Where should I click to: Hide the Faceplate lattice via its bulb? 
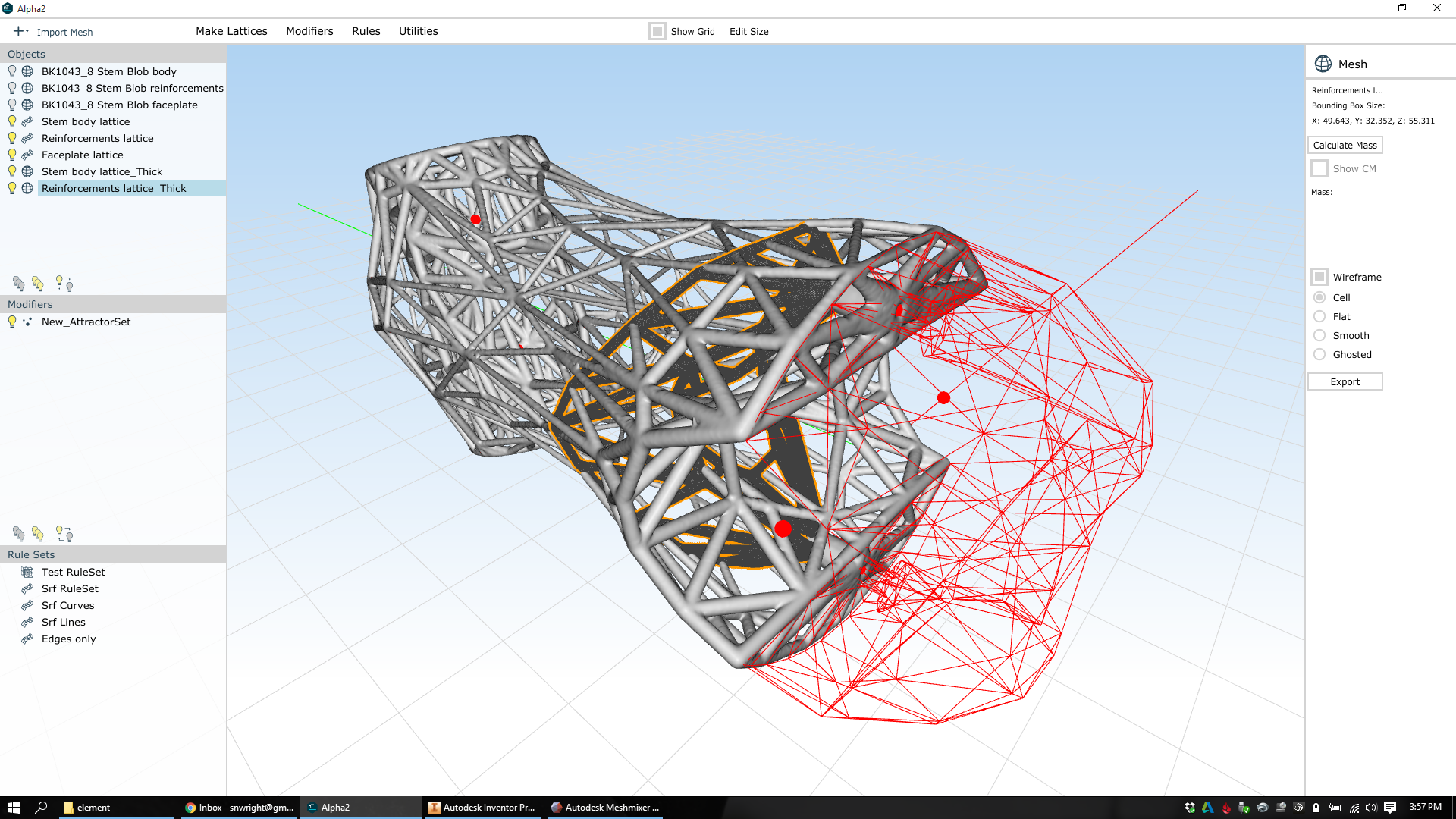(12, 155)
